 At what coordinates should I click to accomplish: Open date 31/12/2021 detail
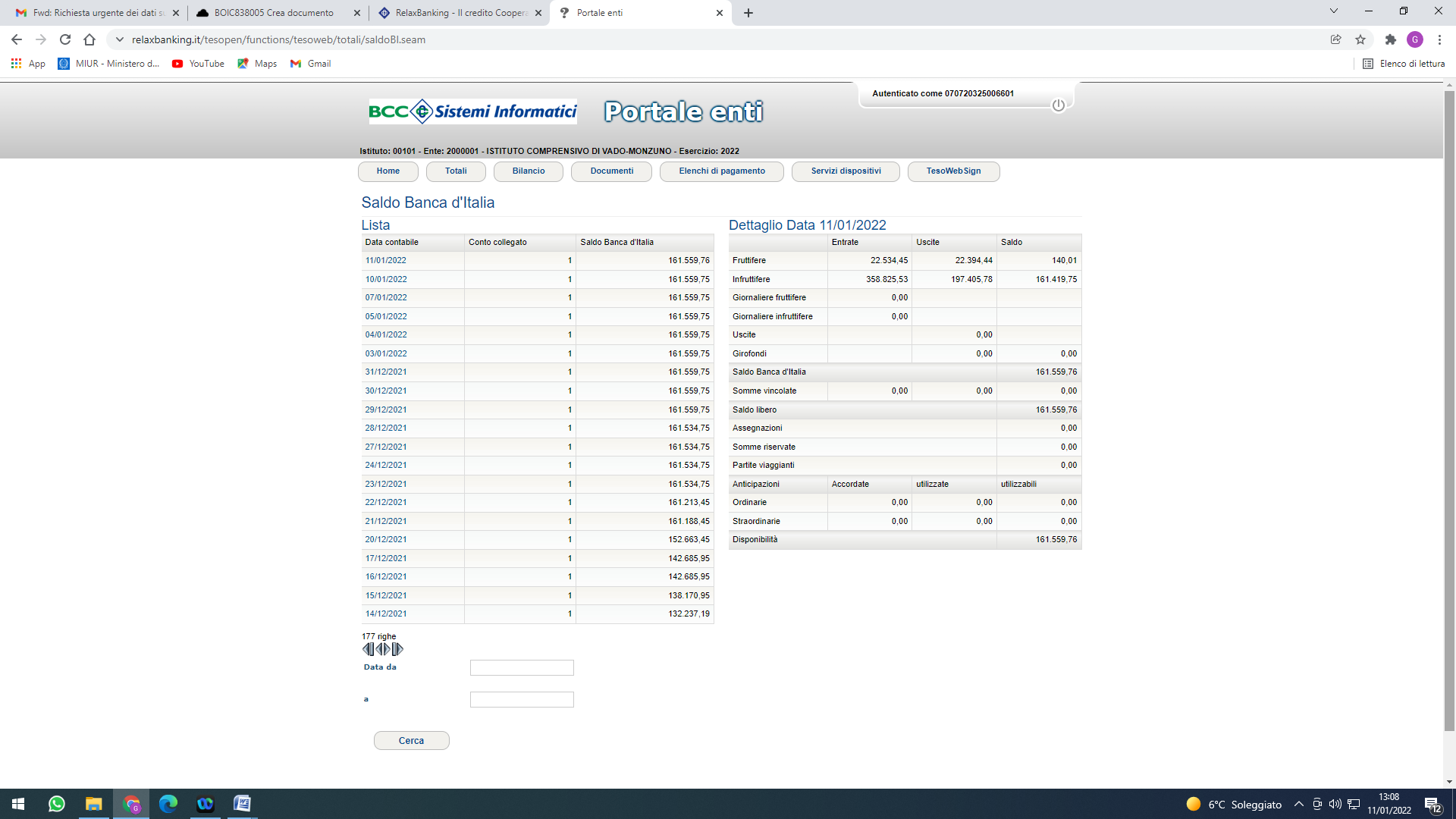coord(386,372)
